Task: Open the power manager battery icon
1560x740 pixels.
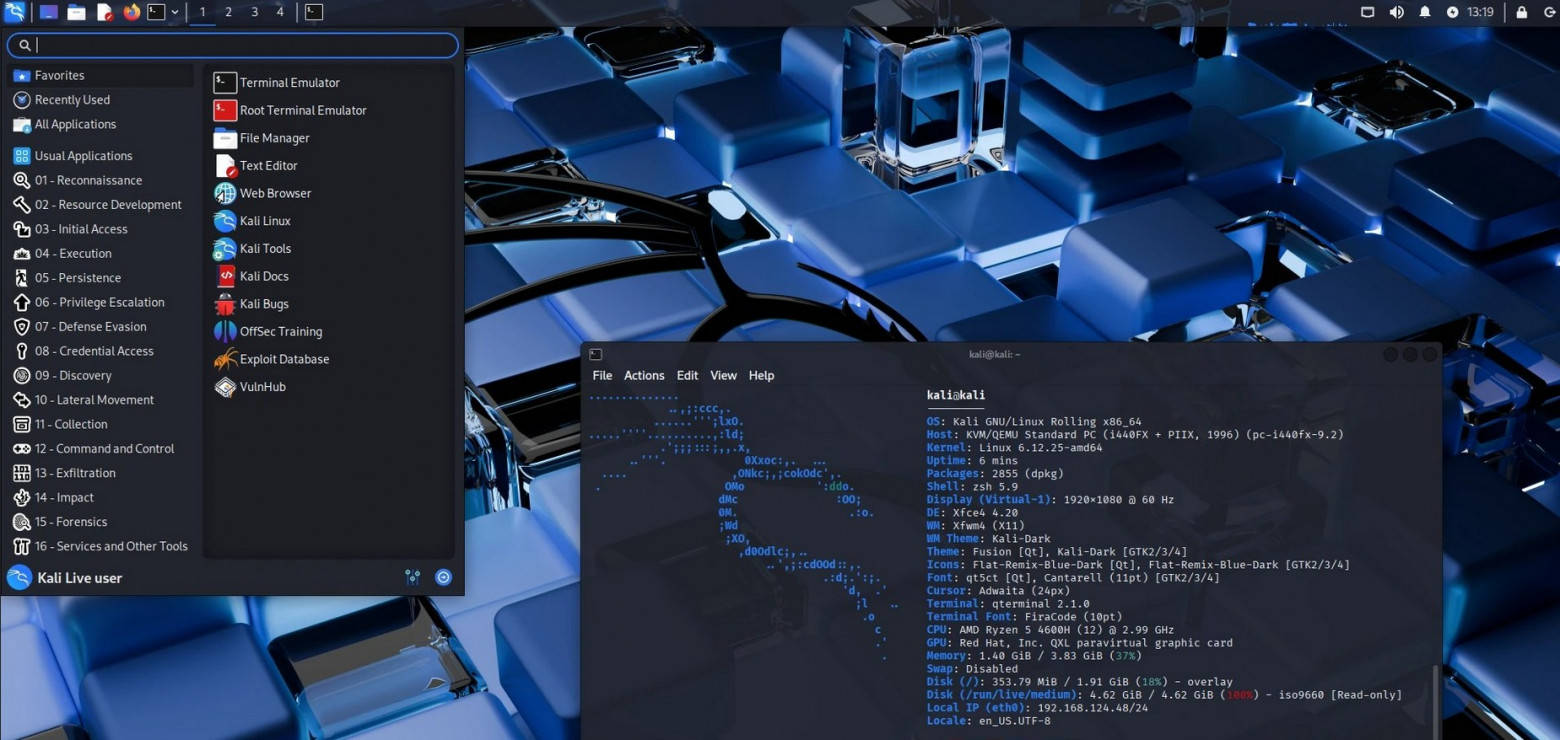Action: point(1452,12)
